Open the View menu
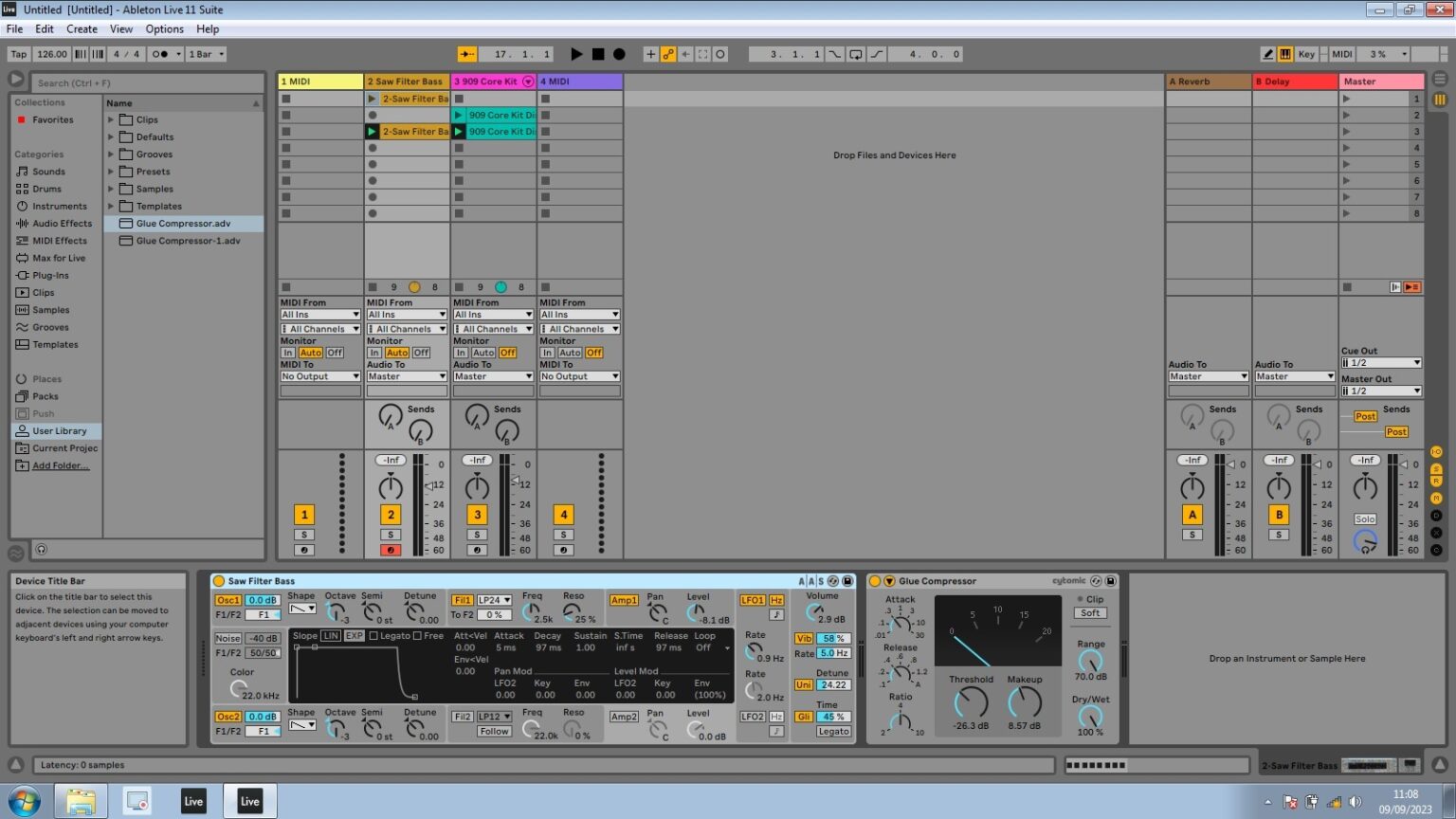Image resolution: width=1456 pixels, height=819 pixels. (121, 29)
